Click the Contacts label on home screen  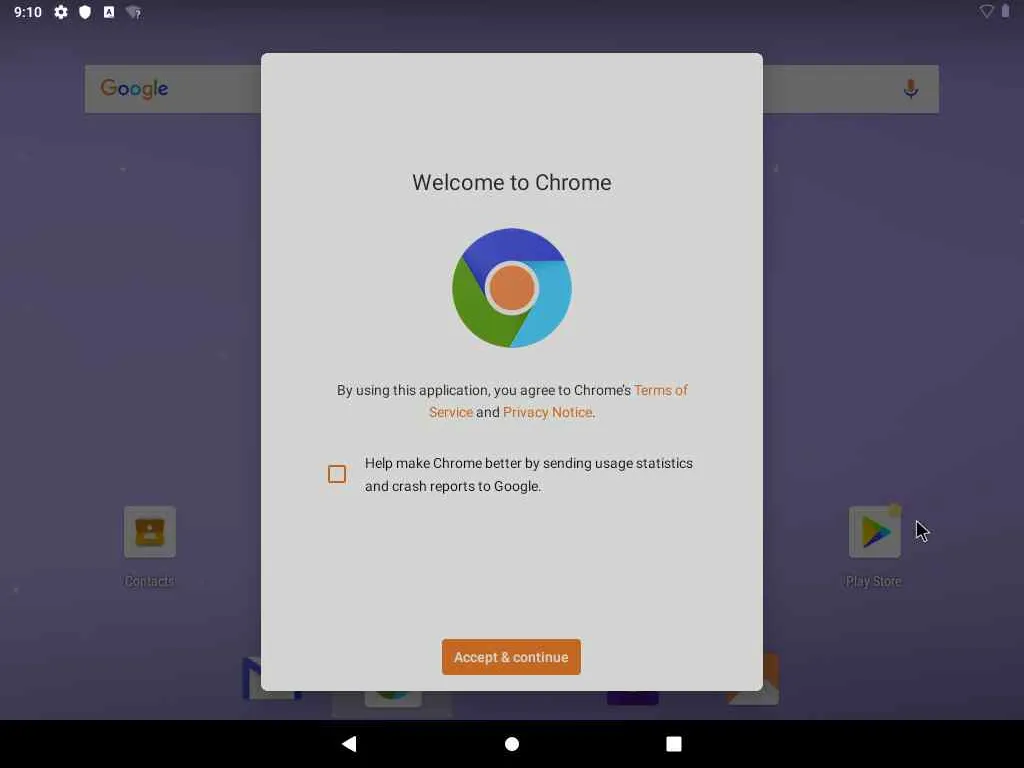tap(150, 581)
